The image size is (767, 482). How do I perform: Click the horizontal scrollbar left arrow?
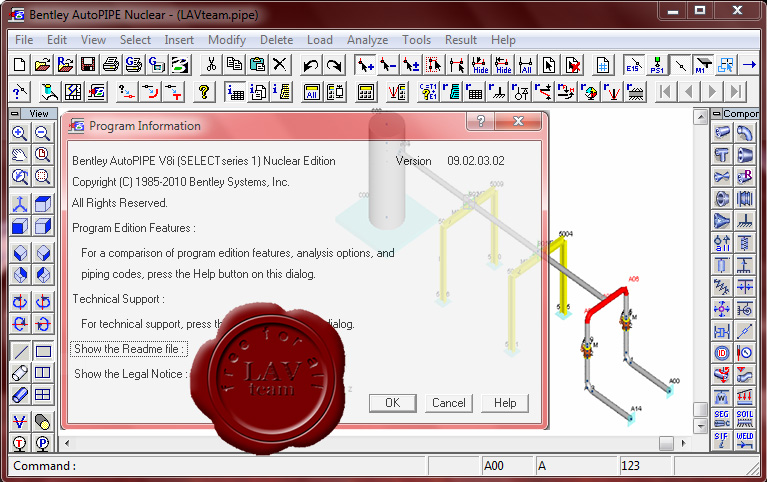point(67,443)
